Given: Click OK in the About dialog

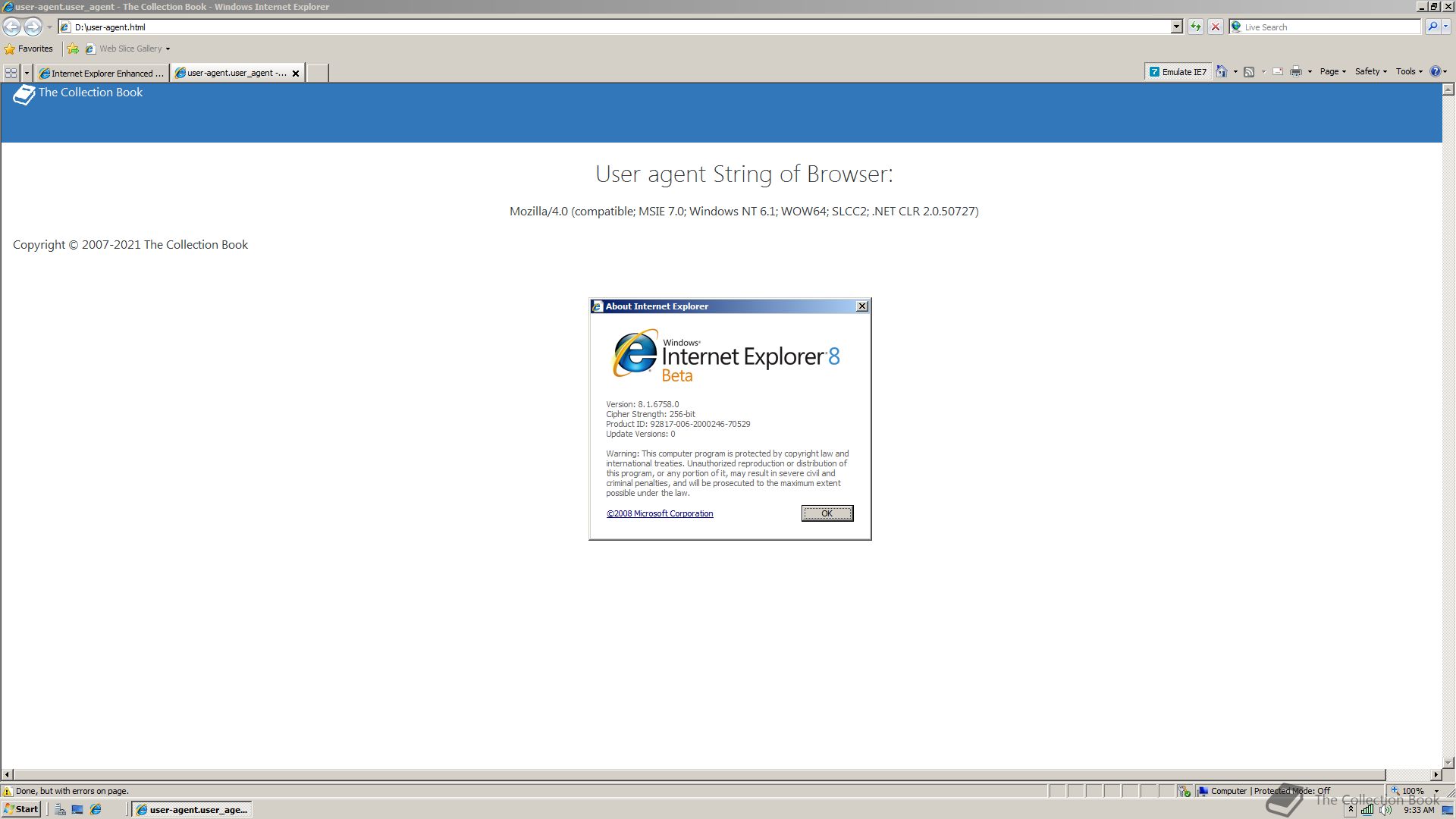Looking at the screenshot, I should point(827,513).
